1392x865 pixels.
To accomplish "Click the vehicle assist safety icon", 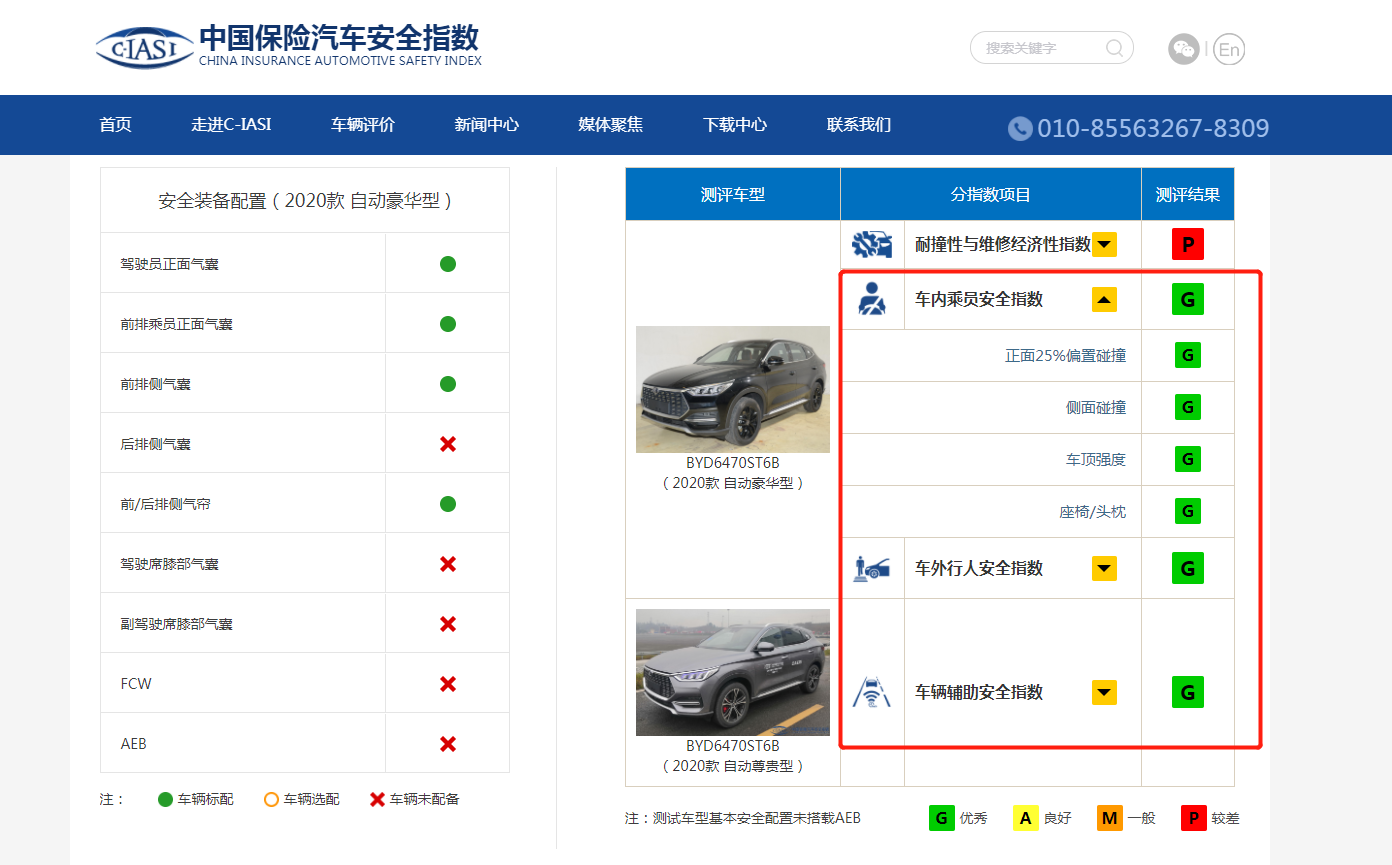I will click(x=872, y=692).
